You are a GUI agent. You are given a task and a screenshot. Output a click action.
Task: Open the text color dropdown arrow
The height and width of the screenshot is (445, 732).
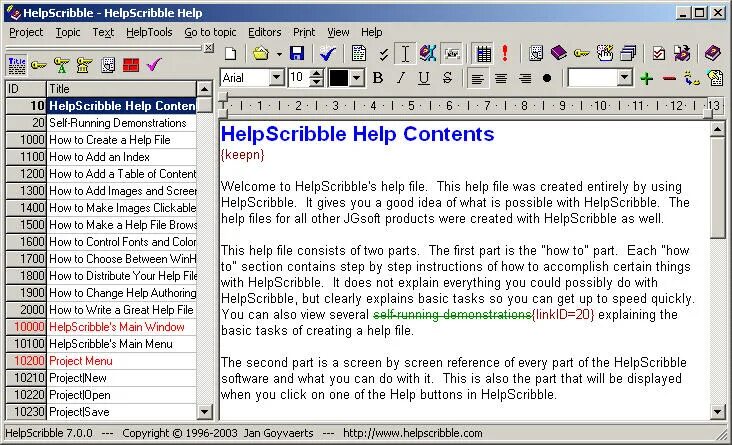(357, 78)
